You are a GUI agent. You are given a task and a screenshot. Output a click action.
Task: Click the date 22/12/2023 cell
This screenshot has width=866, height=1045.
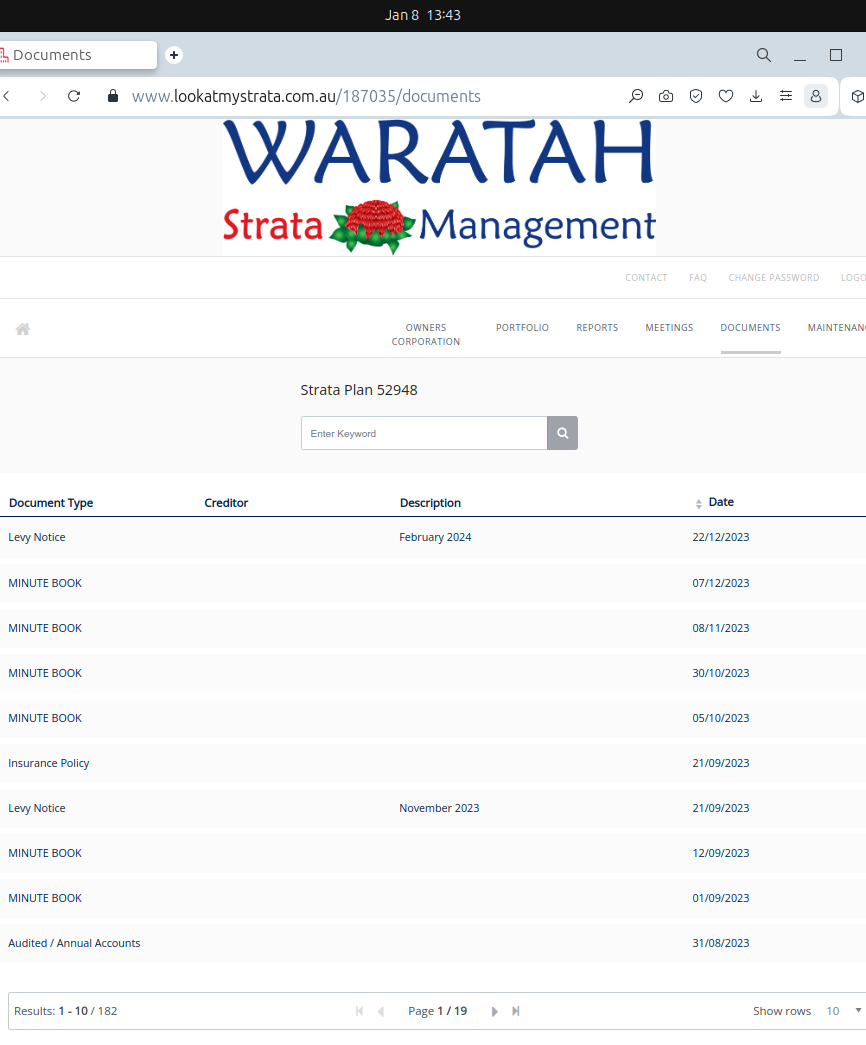click(x=721, y=537)
